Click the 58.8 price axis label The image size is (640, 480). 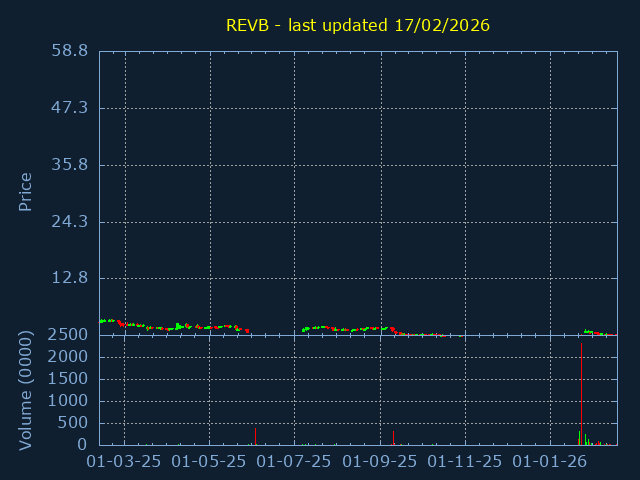pyautogui.click(x=70, y=51)
